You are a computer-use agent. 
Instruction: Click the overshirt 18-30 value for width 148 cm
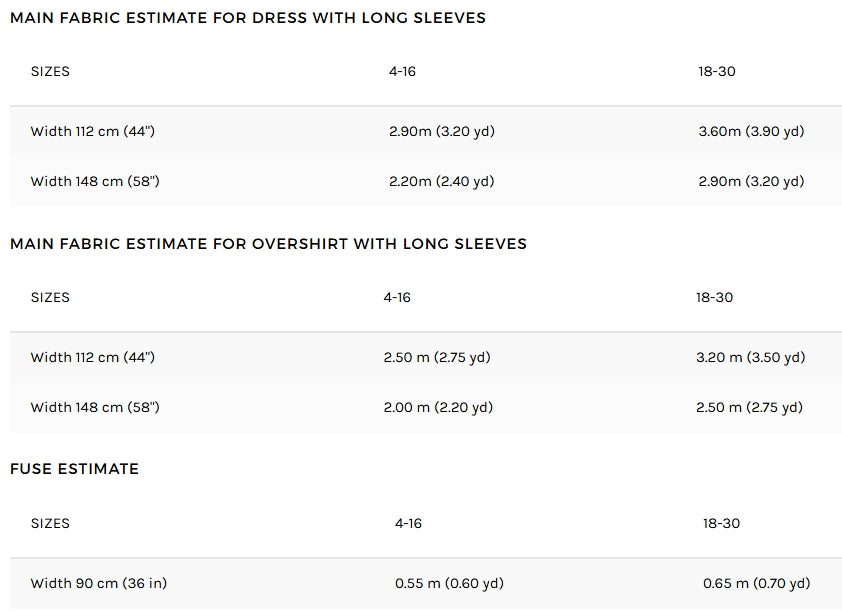749,408
